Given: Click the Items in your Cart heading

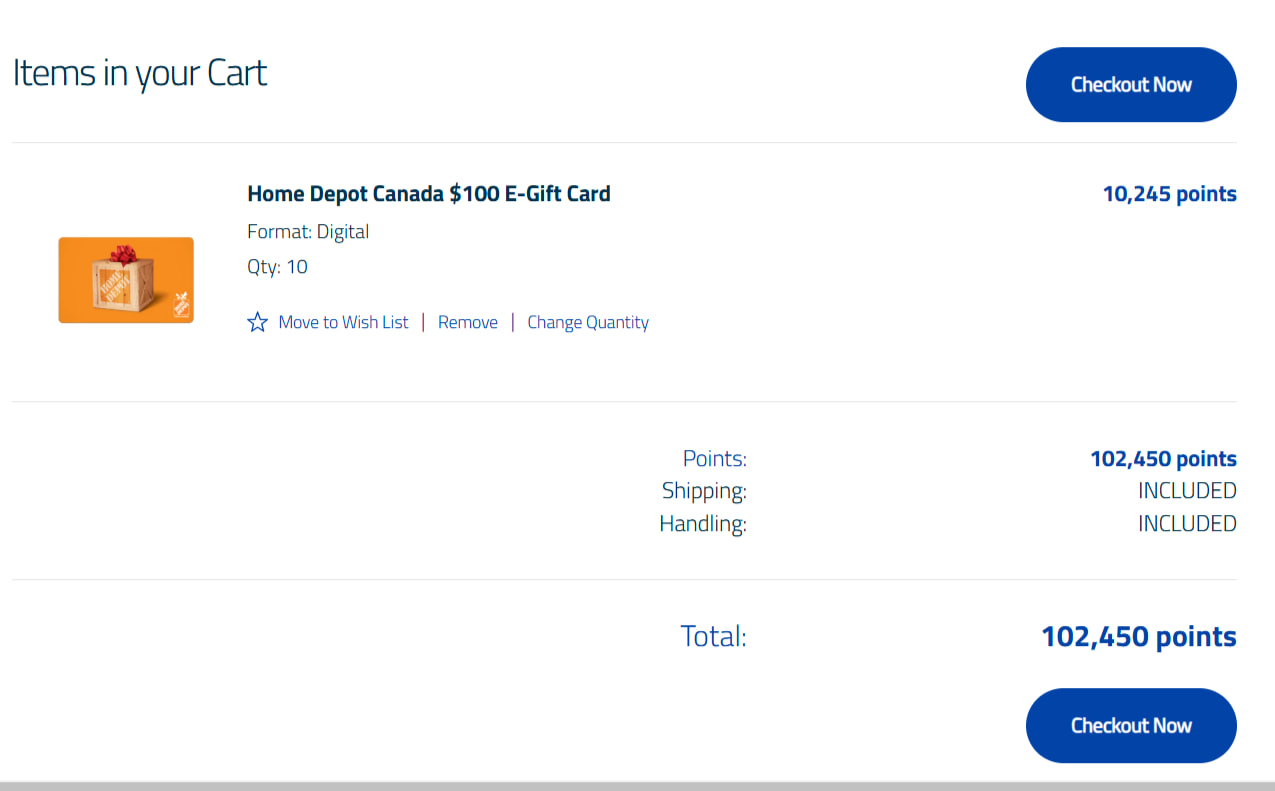Looking at the screenshot, I should tap(140, 73).
